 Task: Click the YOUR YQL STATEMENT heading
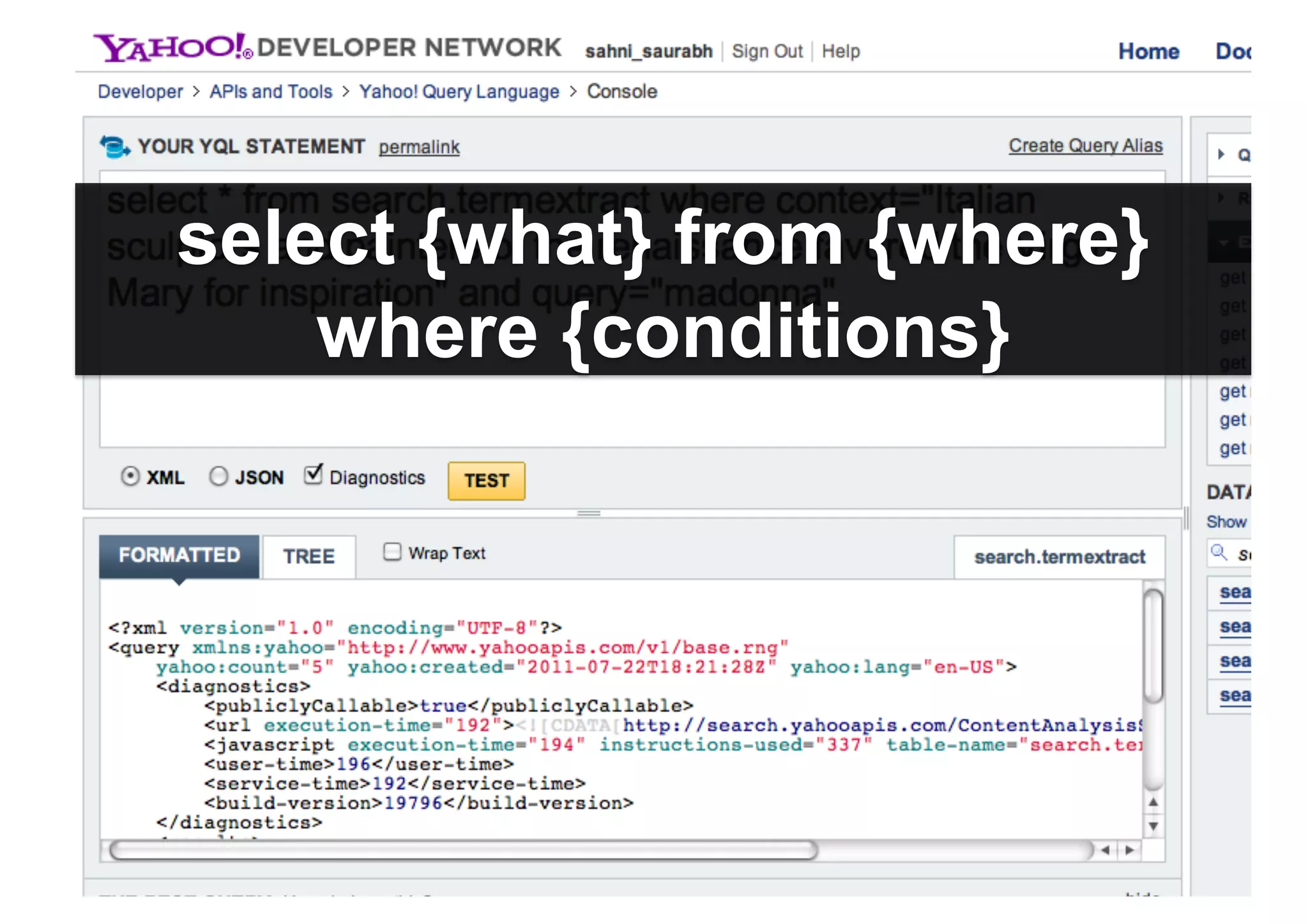pos(252,146)
